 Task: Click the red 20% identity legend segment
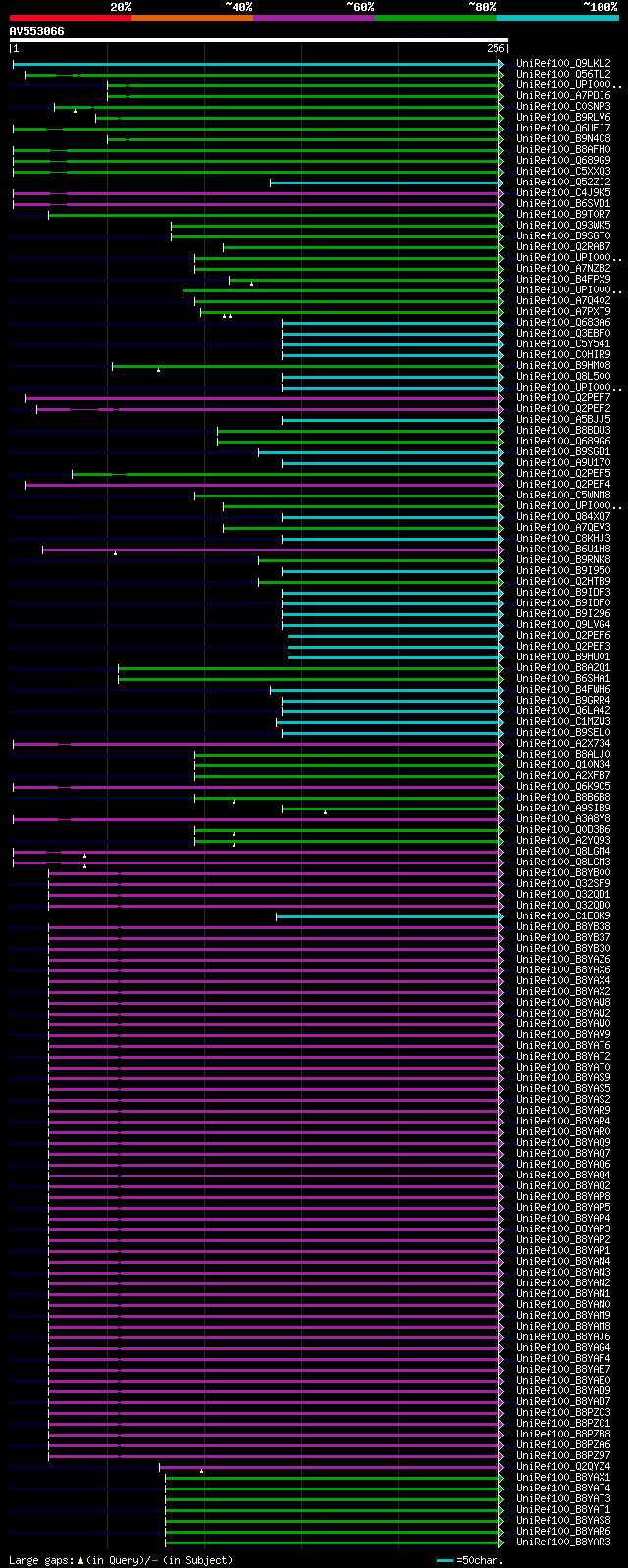click(x=70, y=17)
